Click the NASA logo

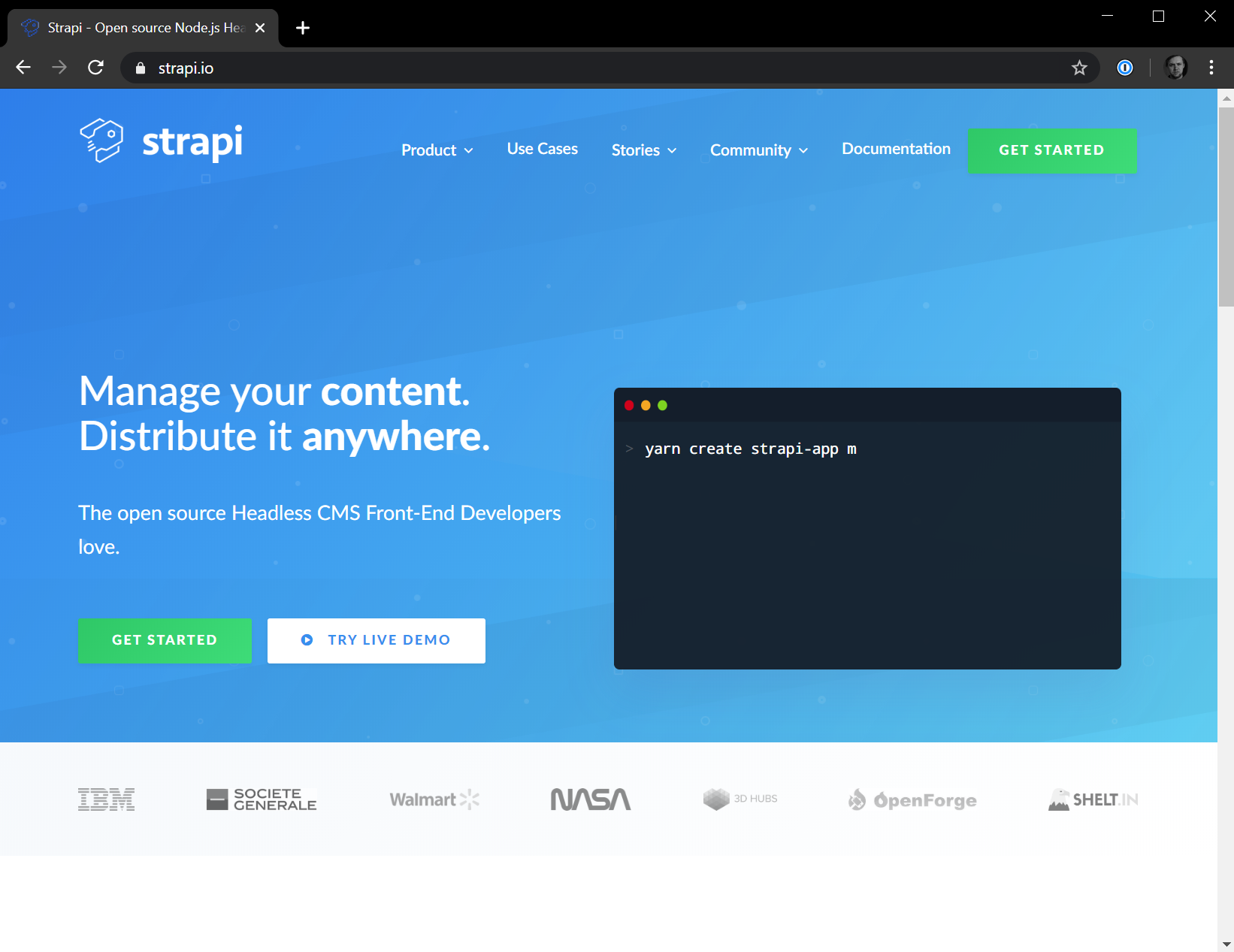[x=591, y=799]
